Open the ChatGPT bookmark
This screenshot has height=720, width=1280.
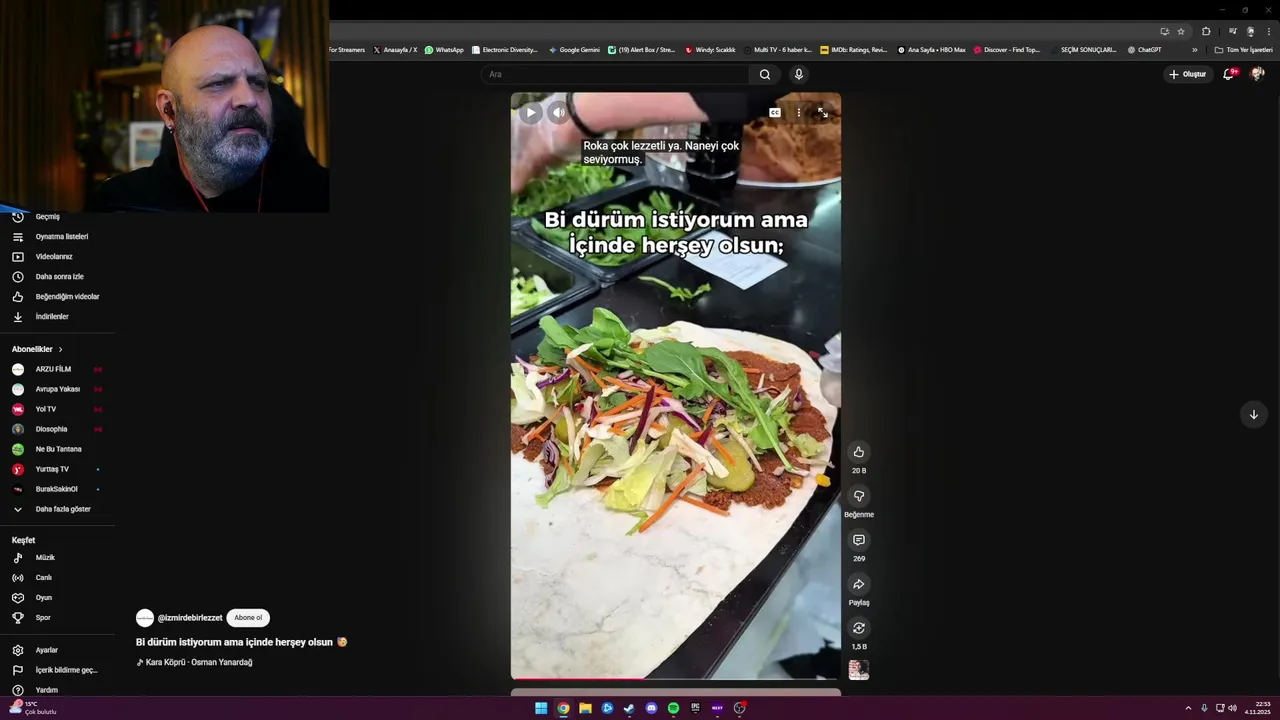tap(1145, 50)
